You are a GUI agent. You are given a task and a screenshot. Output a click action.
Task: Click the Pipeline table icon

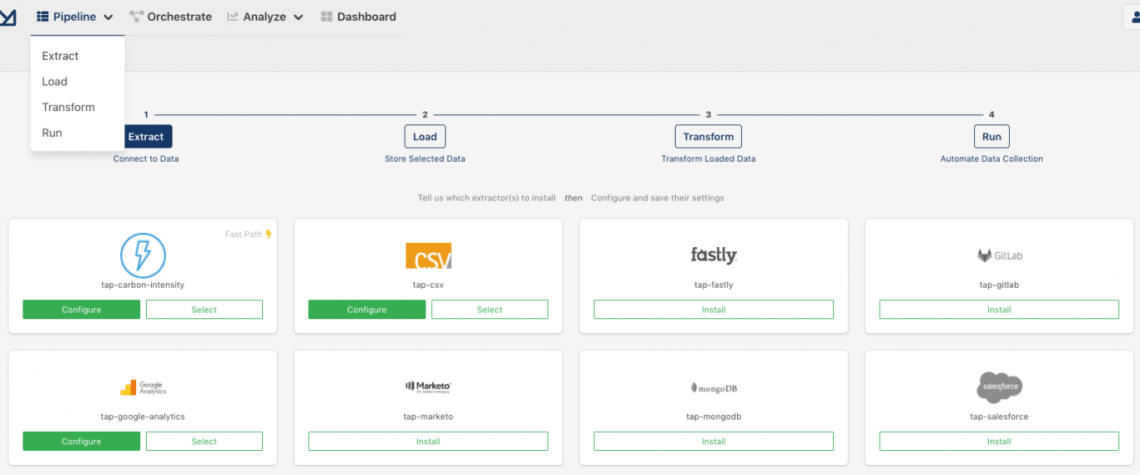43,17
